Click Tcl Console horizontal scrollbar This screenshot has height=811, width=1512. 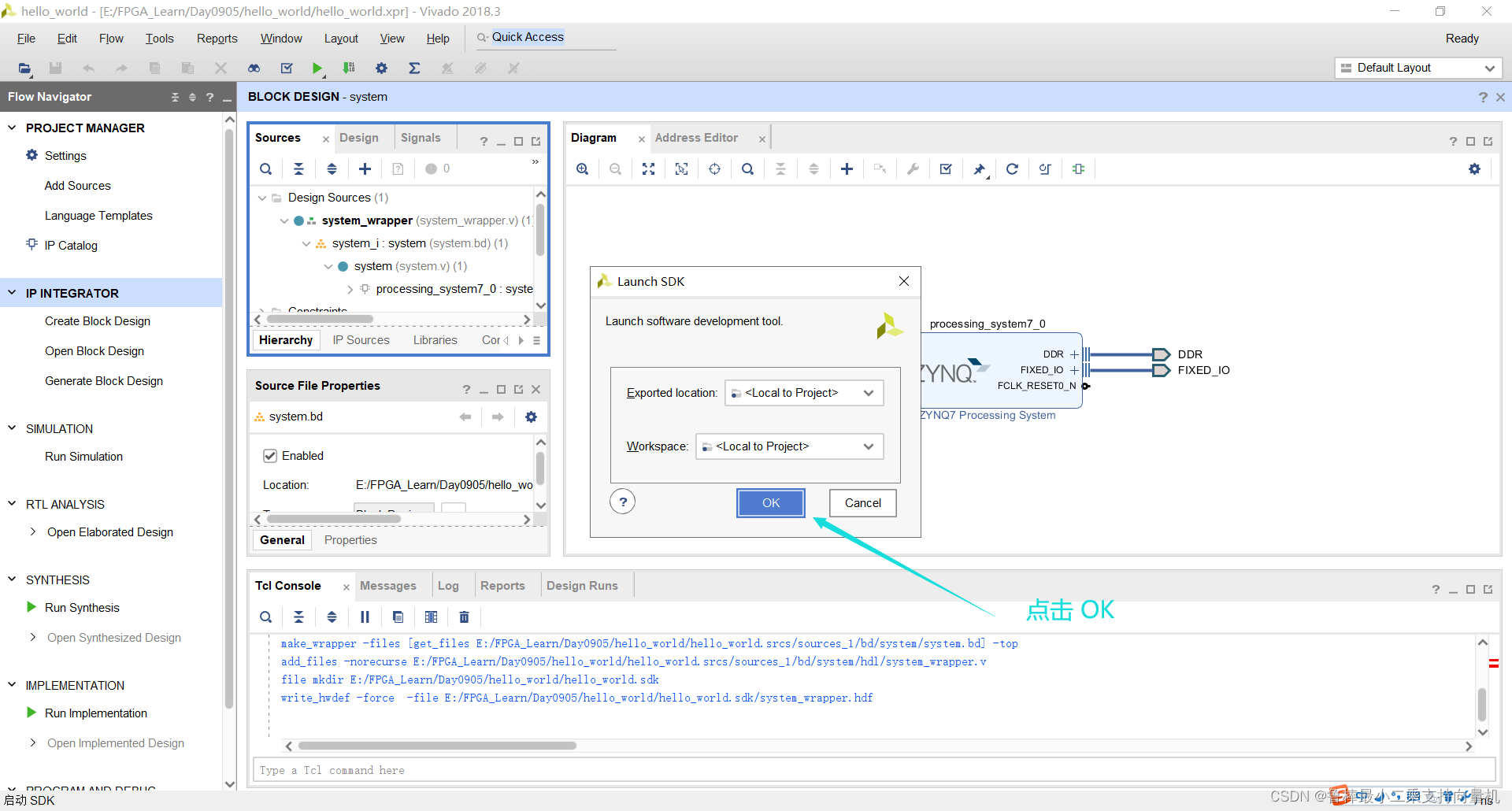point(437,746)
